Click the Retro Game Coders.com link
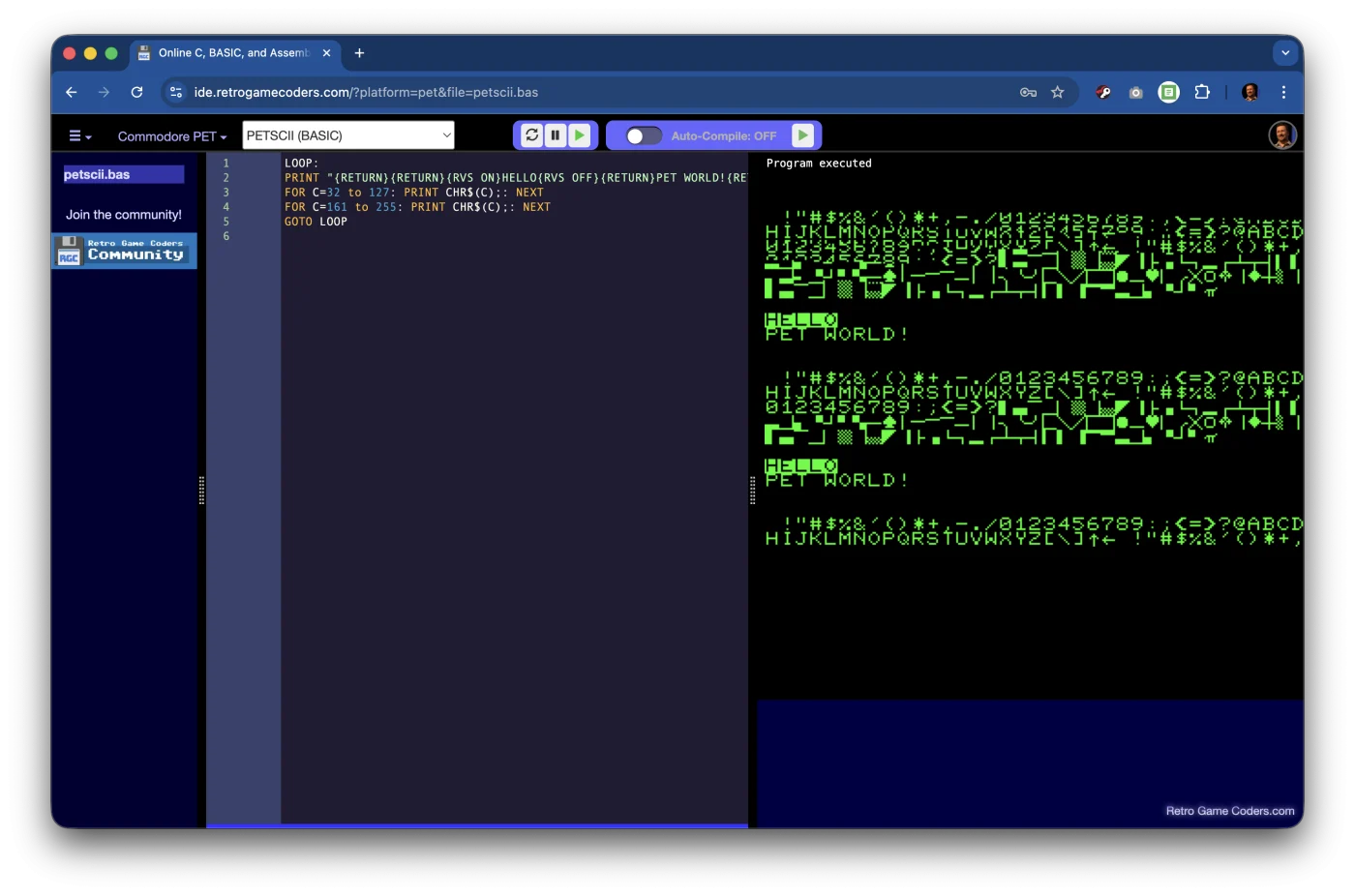The image size is (1355, 896). click(1230, 811)
